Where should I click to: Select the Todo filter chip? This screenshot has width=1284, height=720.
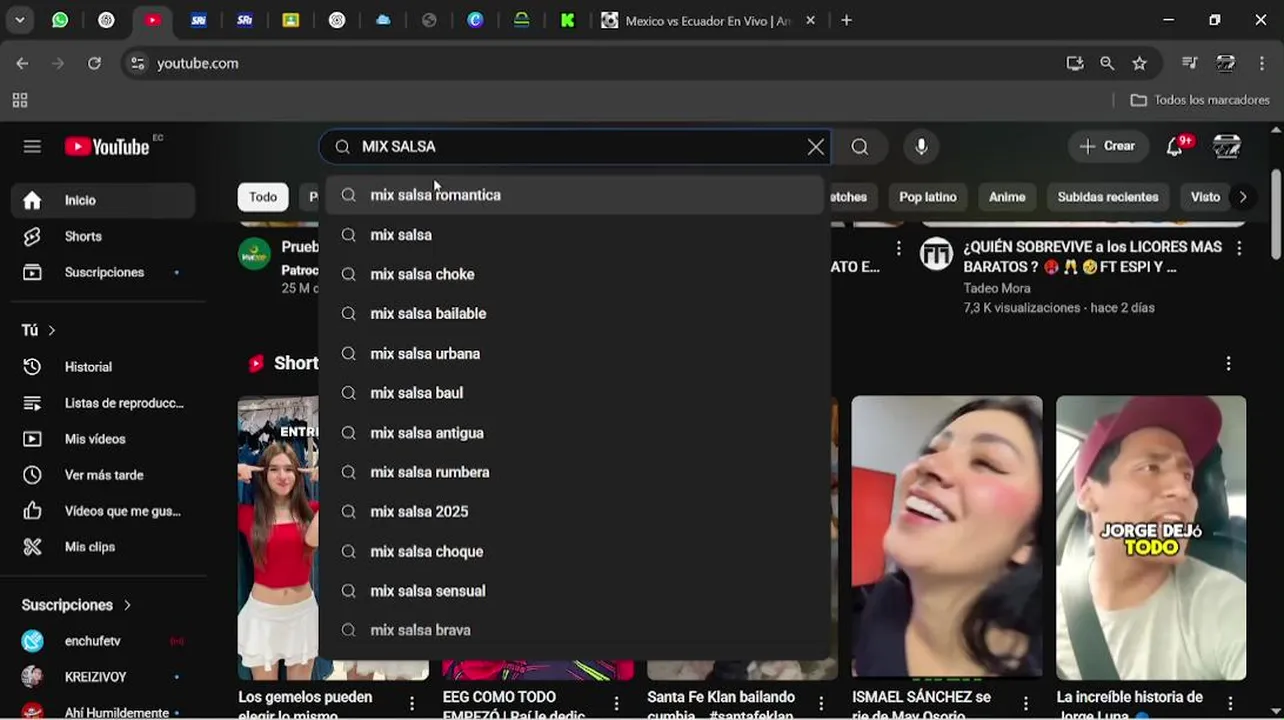[263, 197]
